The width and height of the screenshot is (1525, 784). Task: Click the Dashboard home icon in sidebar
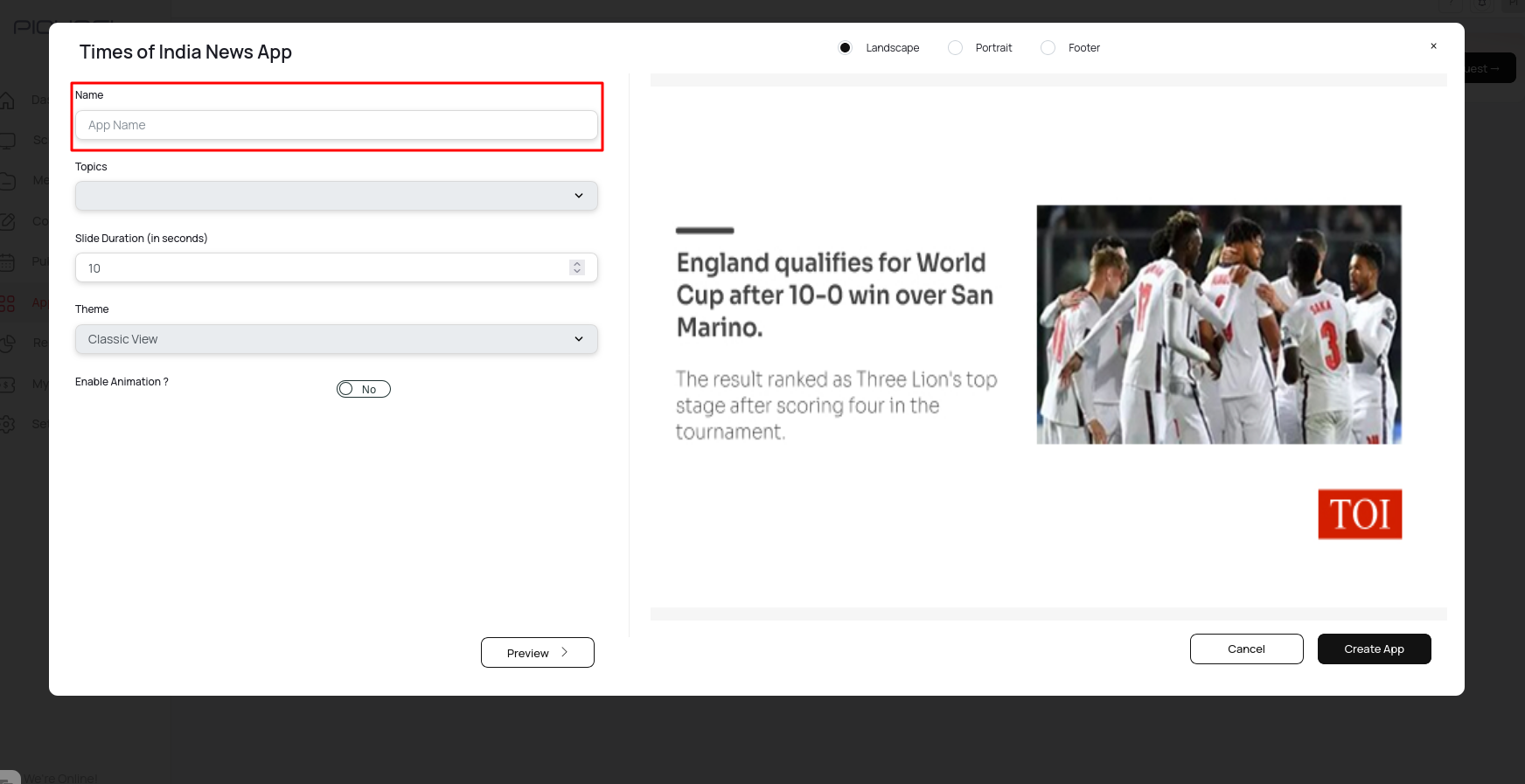click(x=7, y=100)
